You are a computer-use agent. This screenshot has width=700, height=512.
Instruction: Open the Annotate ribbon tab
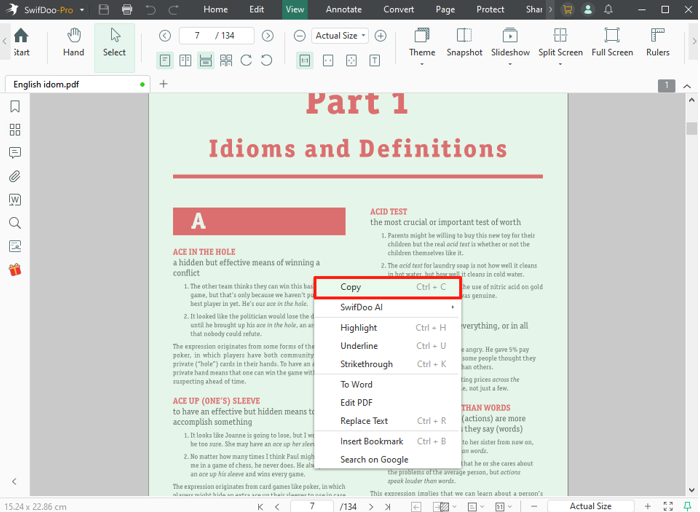(x=343, y=9)
